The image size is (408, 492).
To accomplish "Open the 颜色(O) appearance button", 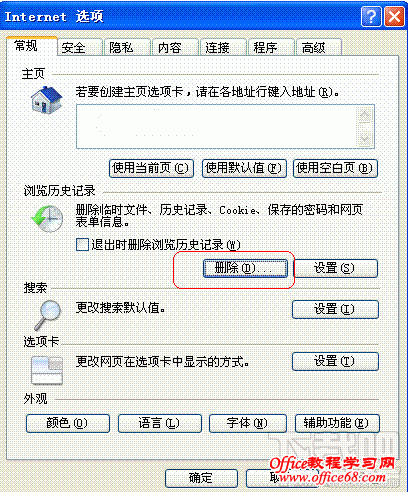I will click(x=68, y=423).
